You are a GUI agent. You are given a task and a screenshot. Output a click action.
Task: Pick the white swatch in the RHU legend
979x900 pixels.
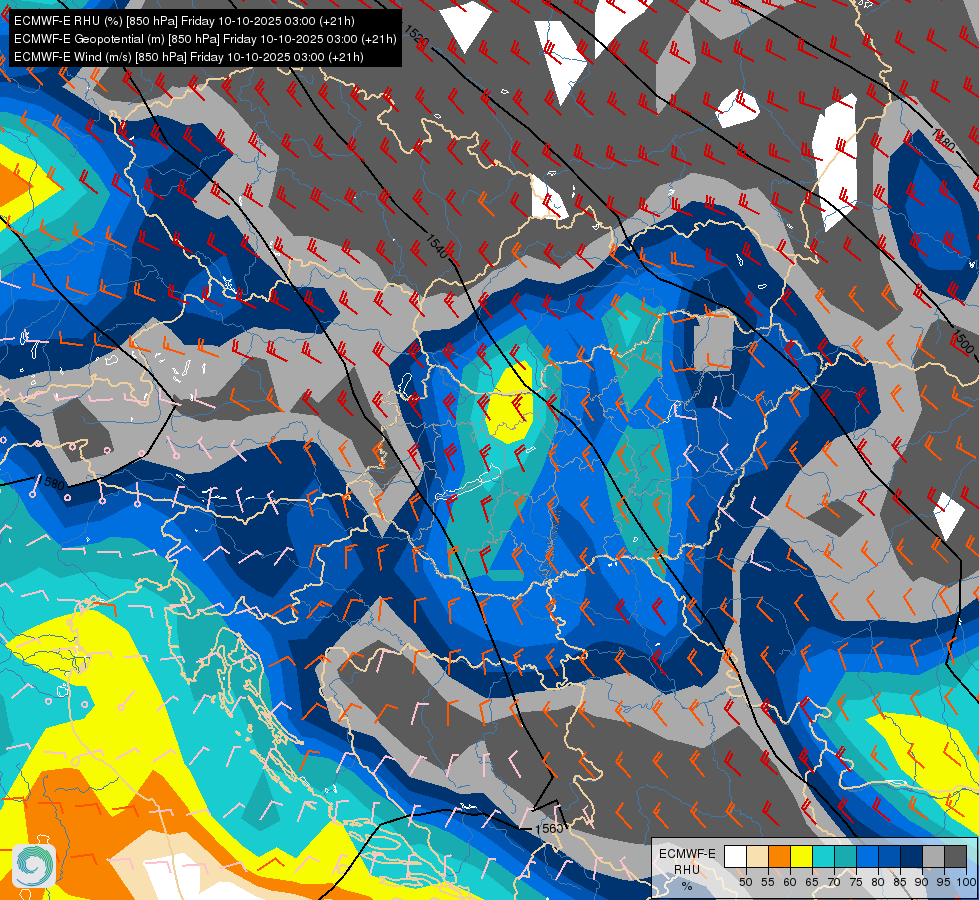click(735, 856)
